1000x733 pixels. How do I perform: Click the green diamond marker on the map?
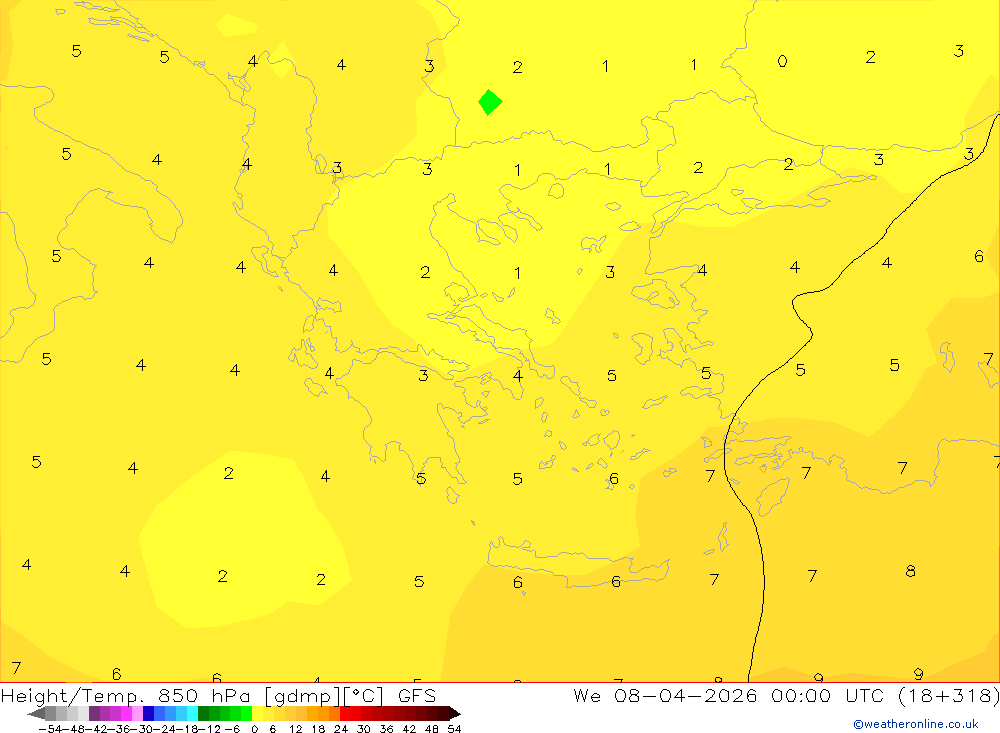pyautogui.click(x=490, y=102)
